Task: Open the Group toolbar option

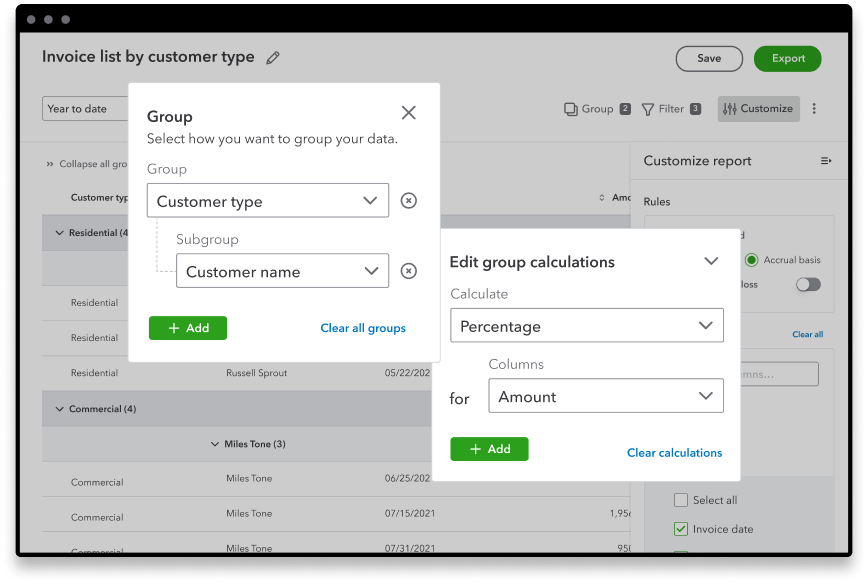Action: point(597,109)
